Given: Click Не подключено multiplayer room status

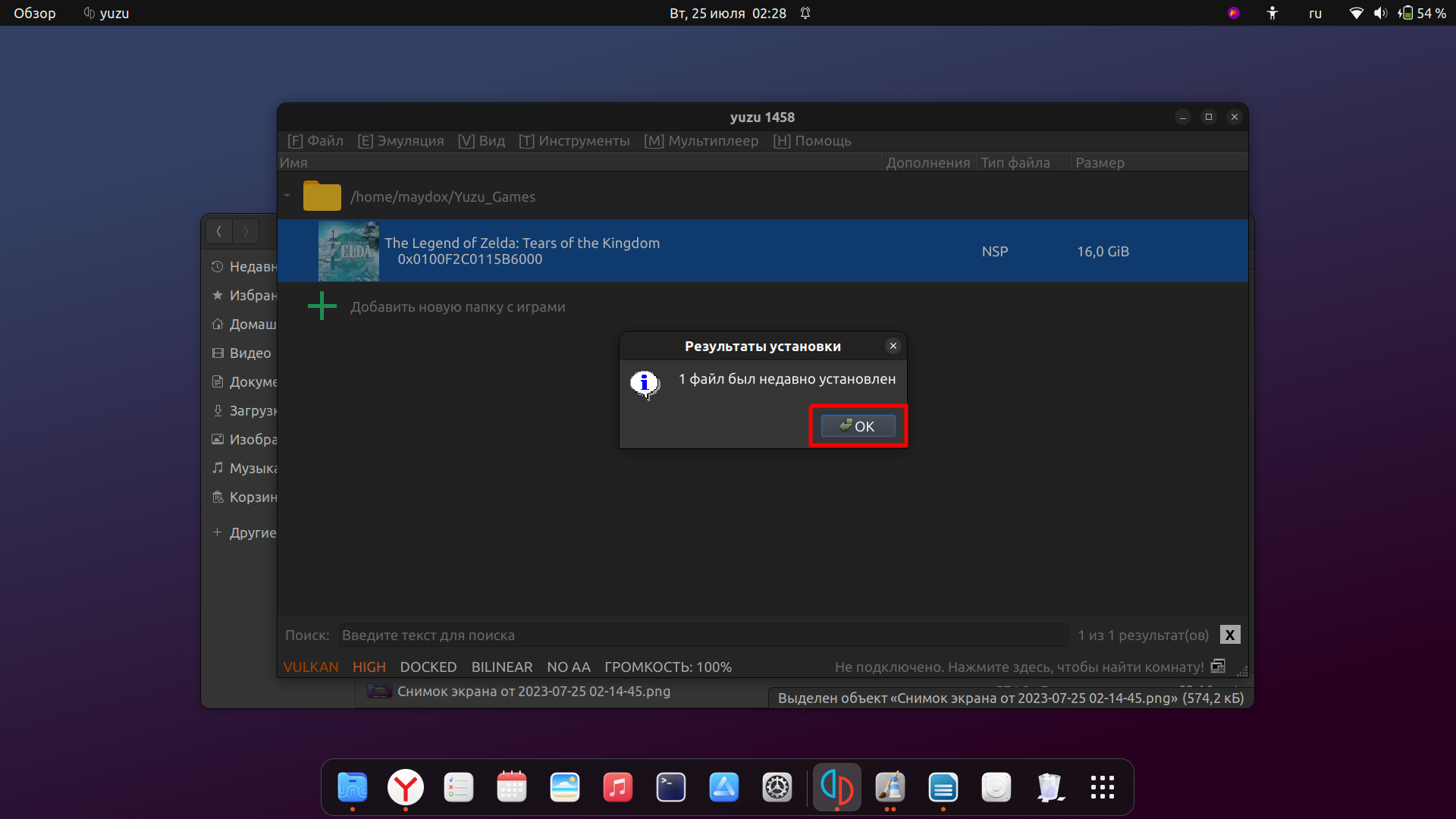Looking at the screenshot, I should coord(1019,667).
